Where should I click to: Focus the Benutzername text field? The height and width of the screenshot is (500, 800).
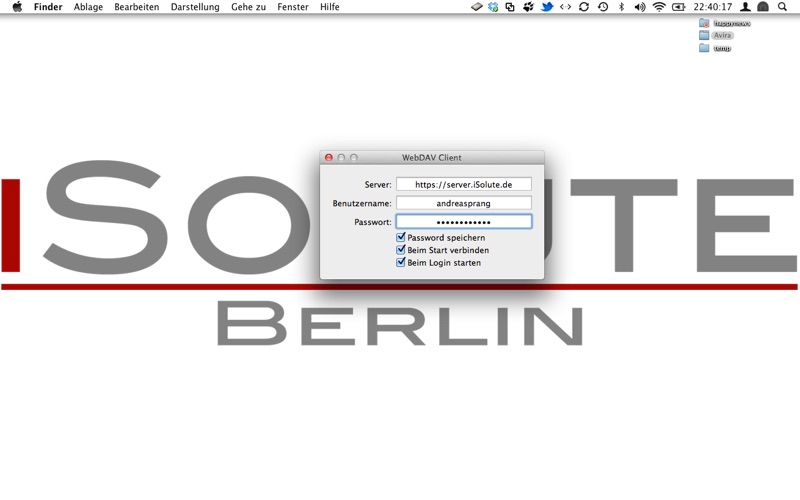[463, 203]
